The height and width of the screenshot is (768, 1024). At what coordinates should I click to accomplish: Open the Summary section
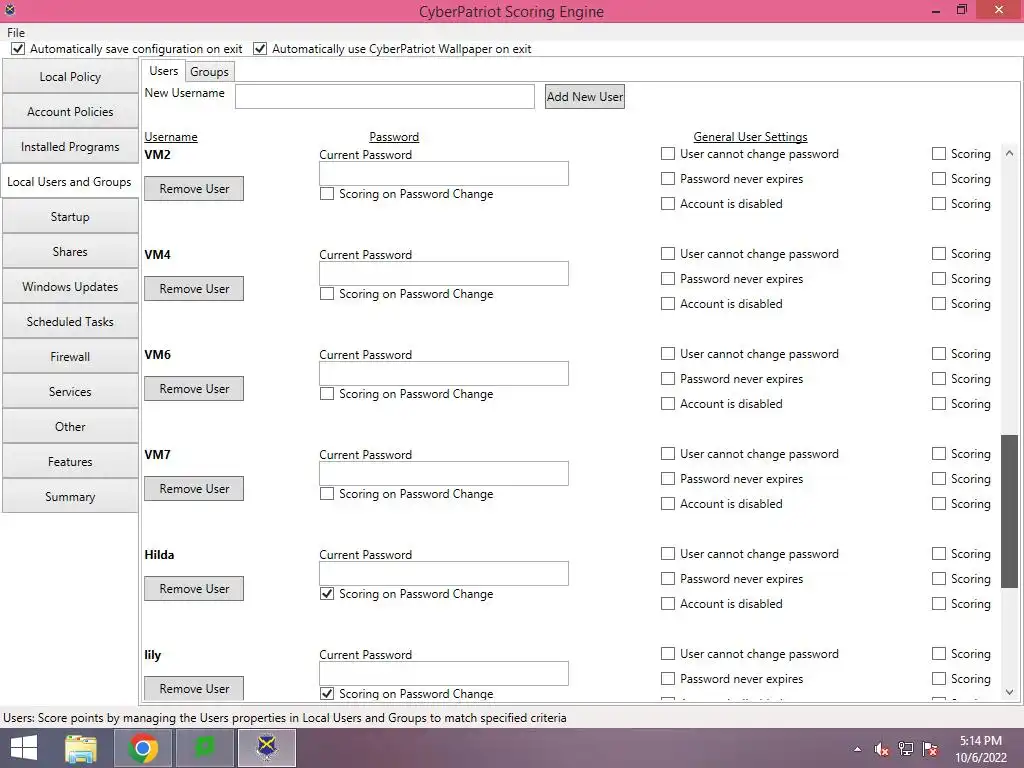click(x=70, y=496)
